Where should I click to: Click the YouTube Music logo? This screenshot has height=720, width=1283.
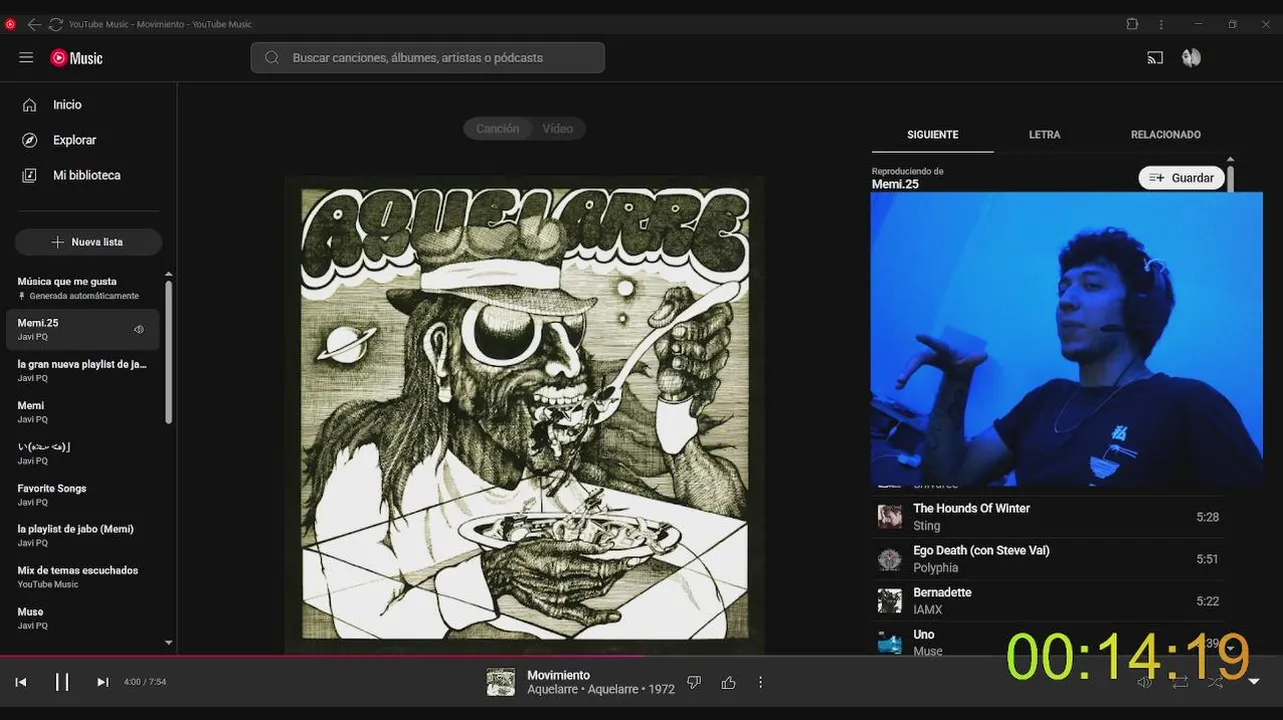point(77,58)
